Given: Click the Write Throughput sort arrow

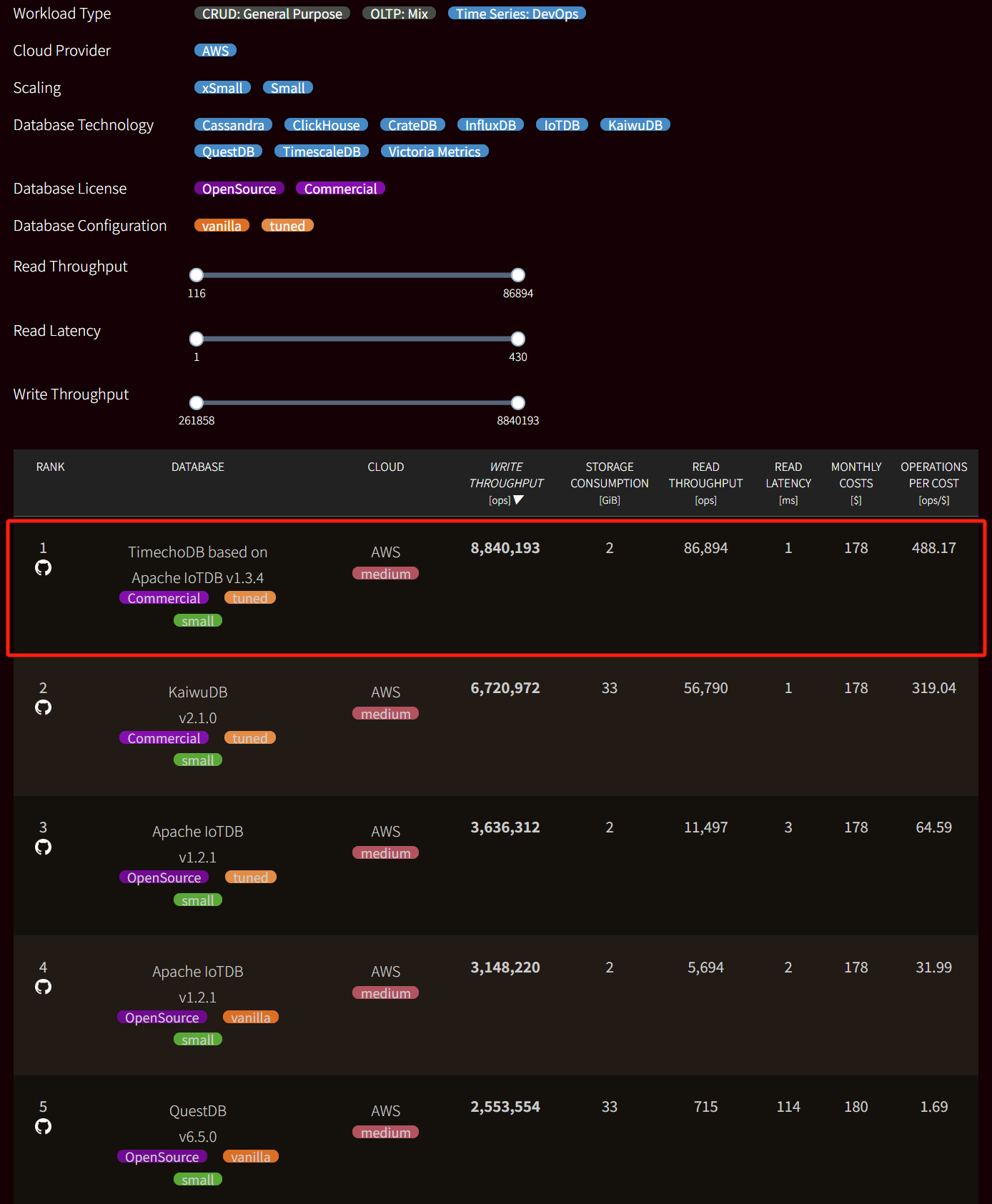Looking at the screenshot, I should [x=519, y=500].
